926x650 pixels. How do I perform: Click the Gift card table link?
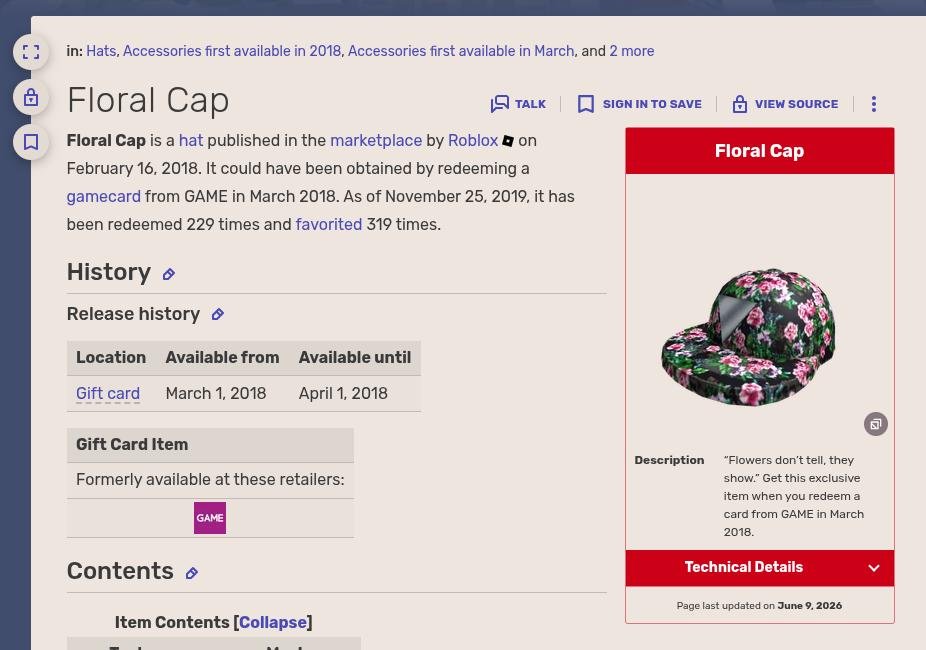[x=108, y=393]
